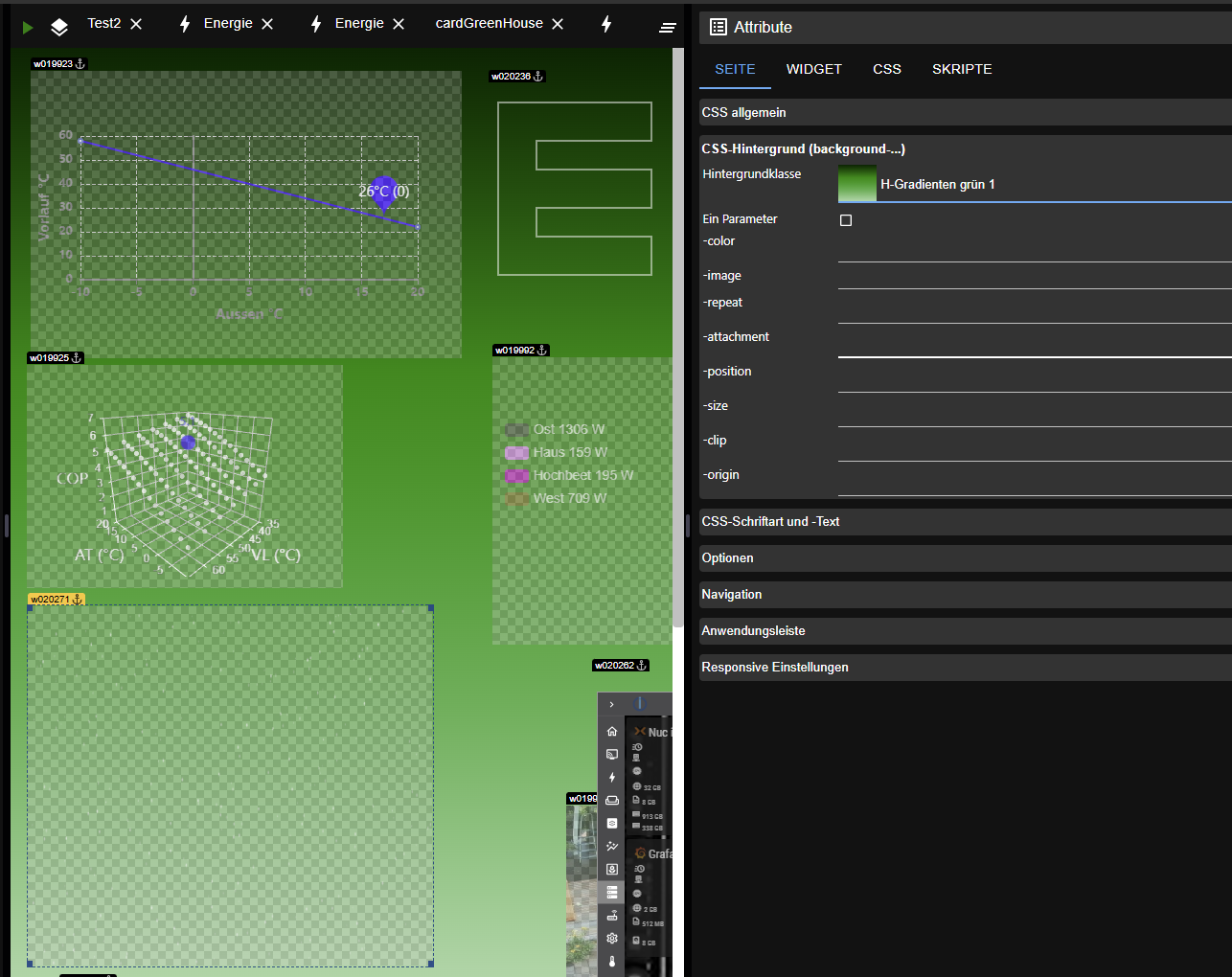Screen dimensions: 1232x977
Task: Select the highlighted server icon in sidebar
Action: [612, 892]
